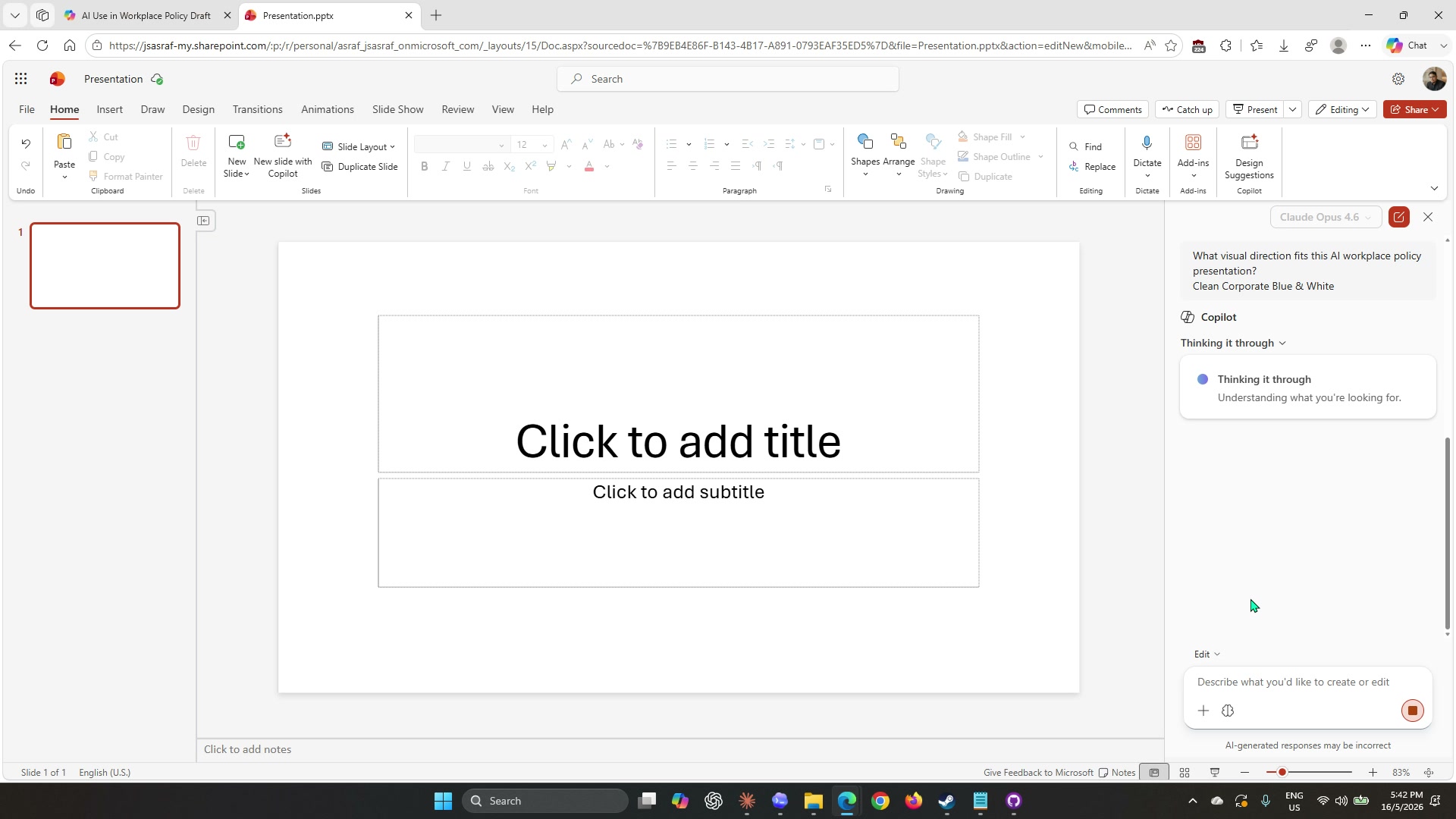Viewport: 1456px width, 819px height.
Task: Switch to the Insert tab
Action: coord(109,110)
